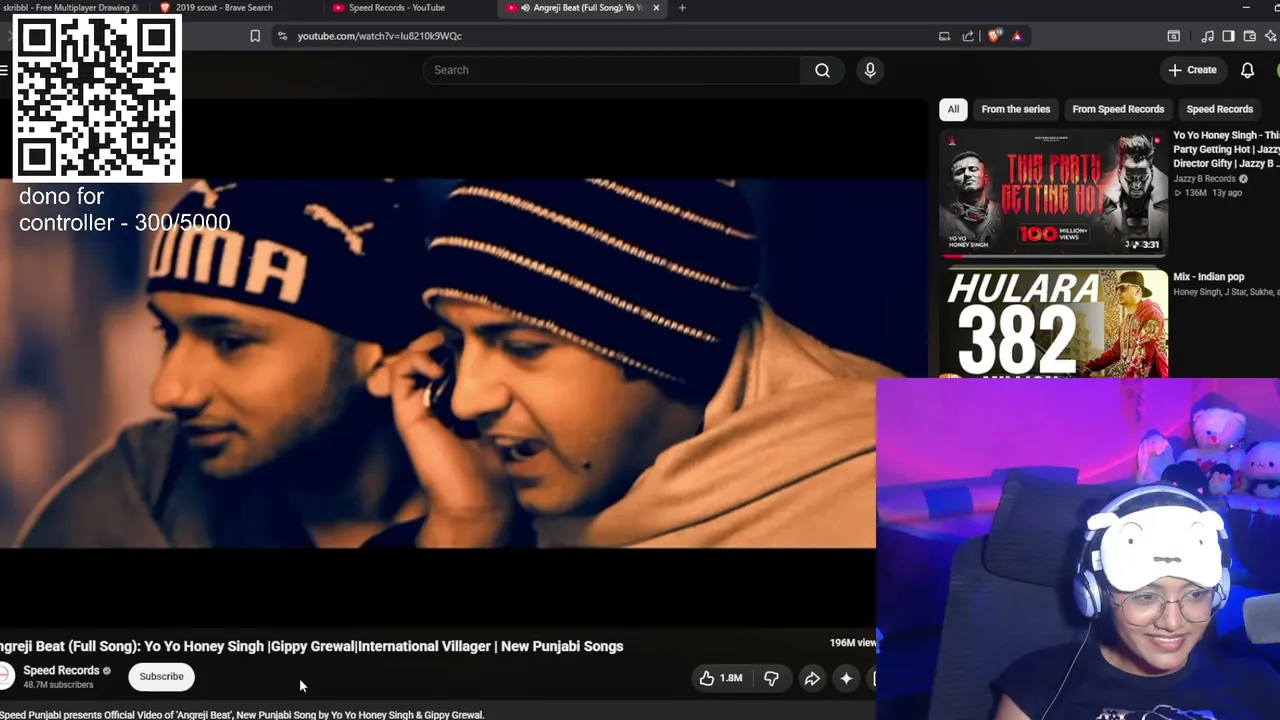
Task: Share this page from the address bar
Action: [x=968, y=36]
